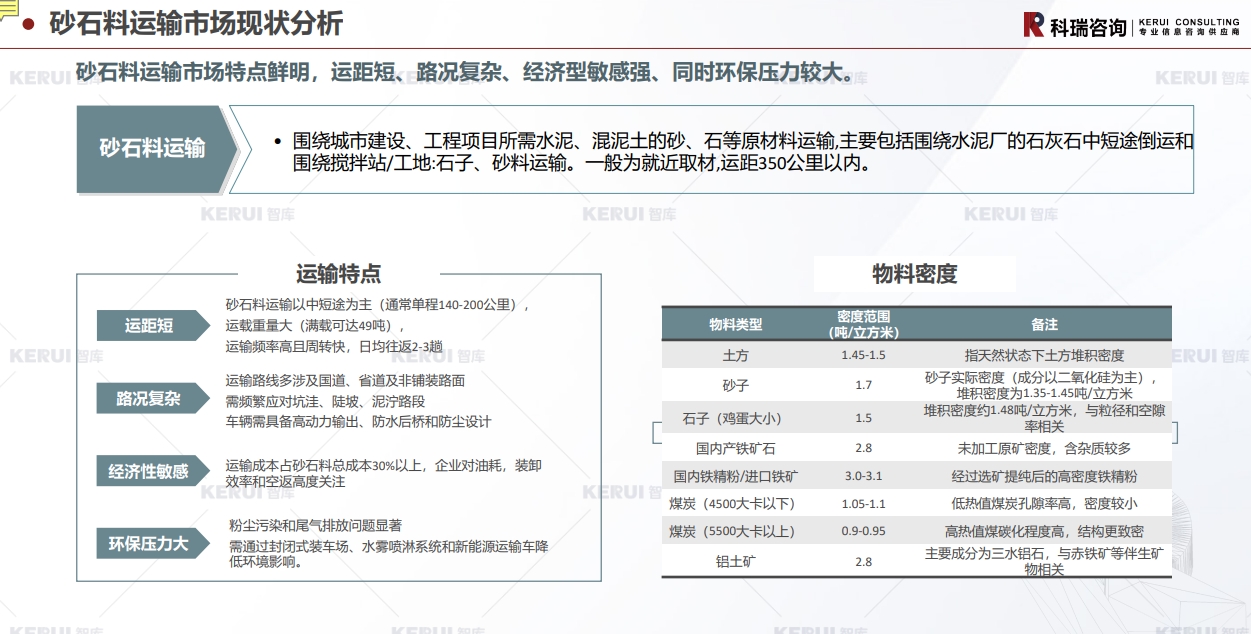Click the 物料密度 section heading
The height and width of the screenshot is (634, 1251).
[x=914, y=274]
